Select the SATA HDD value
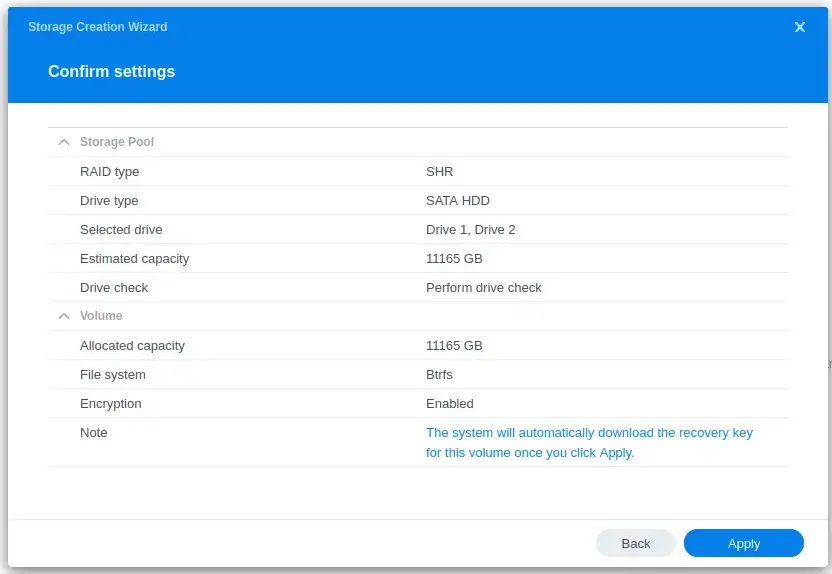832x574 pixels. 457,201
